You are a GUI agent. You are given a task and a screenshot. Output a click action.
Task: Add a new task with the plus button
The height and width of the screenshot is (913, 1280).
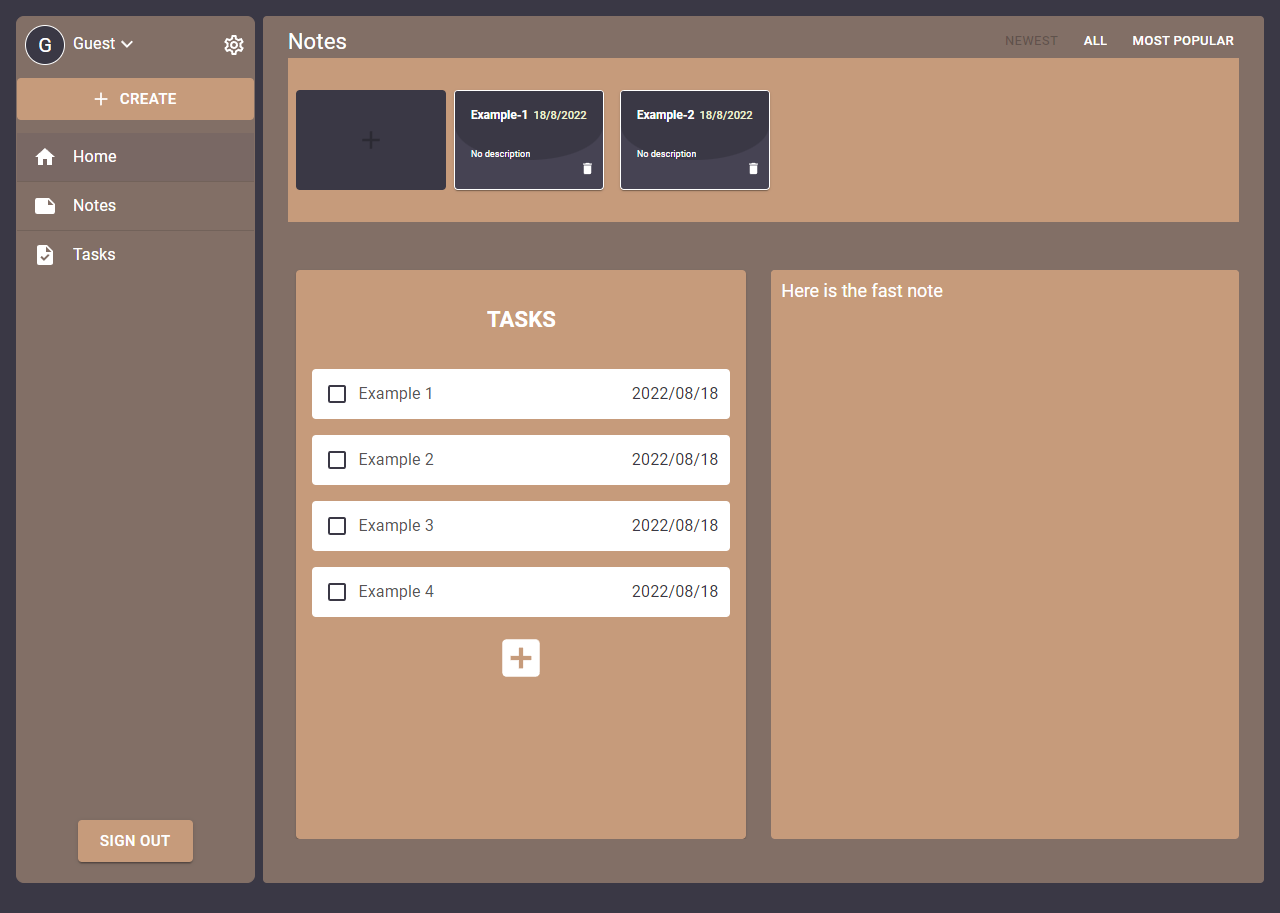coord(520,657)
